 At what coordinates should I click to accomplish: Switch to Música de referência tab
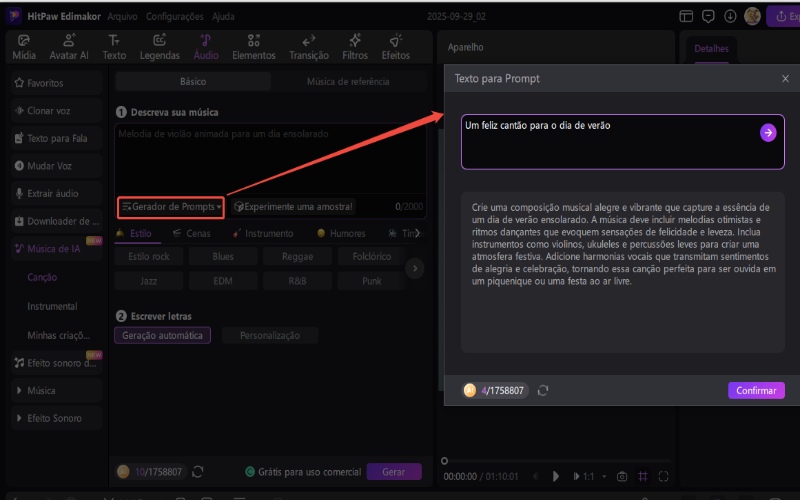(x=348, y=81)
